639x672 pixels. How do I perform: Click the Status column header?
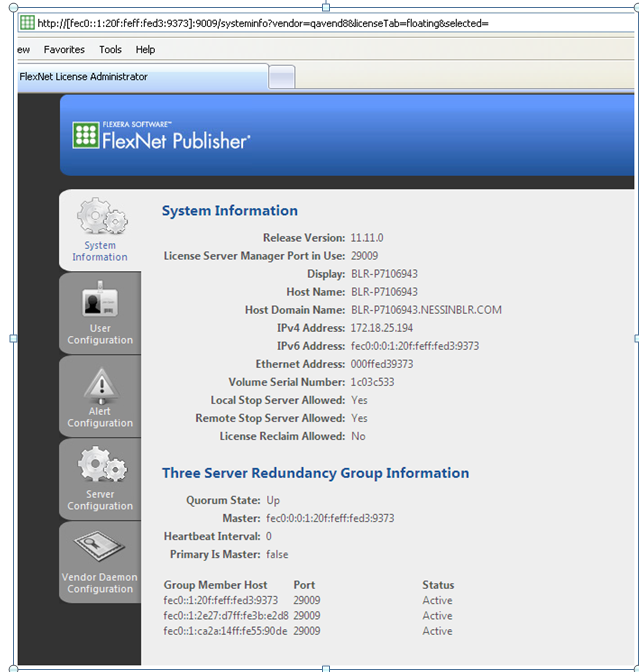438,585
